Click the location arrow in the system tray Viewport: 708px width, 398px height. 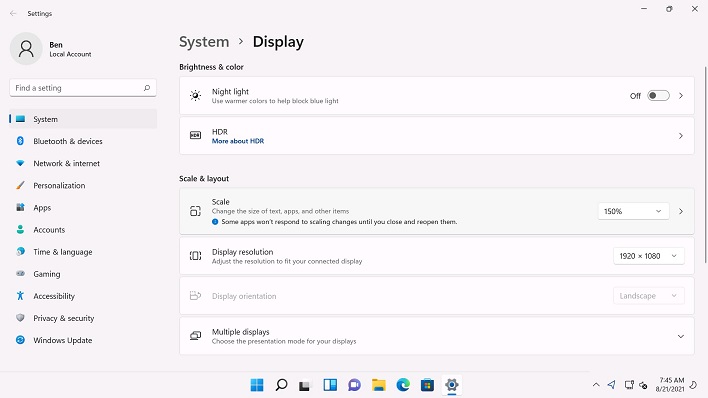[x=612, y=384]
